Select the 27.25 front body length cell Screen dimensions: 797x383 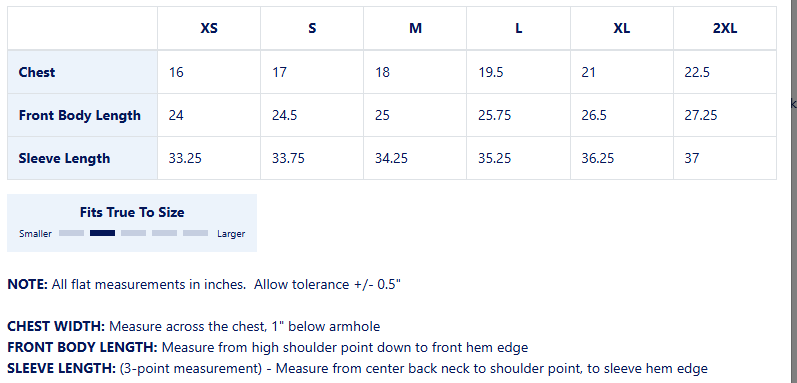tap(725, 115)
